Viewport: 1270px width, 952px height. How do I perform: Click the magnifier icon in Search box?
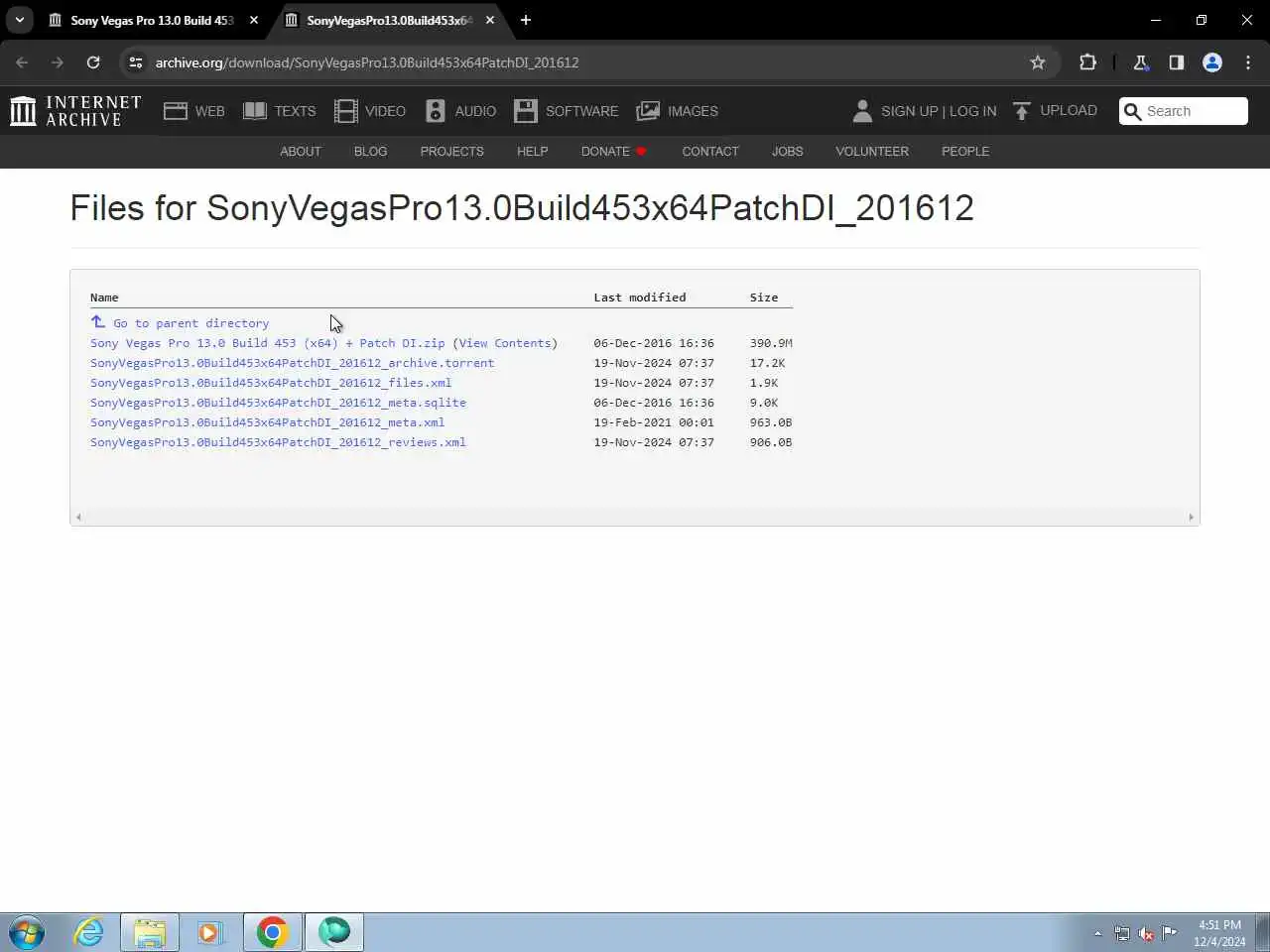click(x=1132, y=111)
